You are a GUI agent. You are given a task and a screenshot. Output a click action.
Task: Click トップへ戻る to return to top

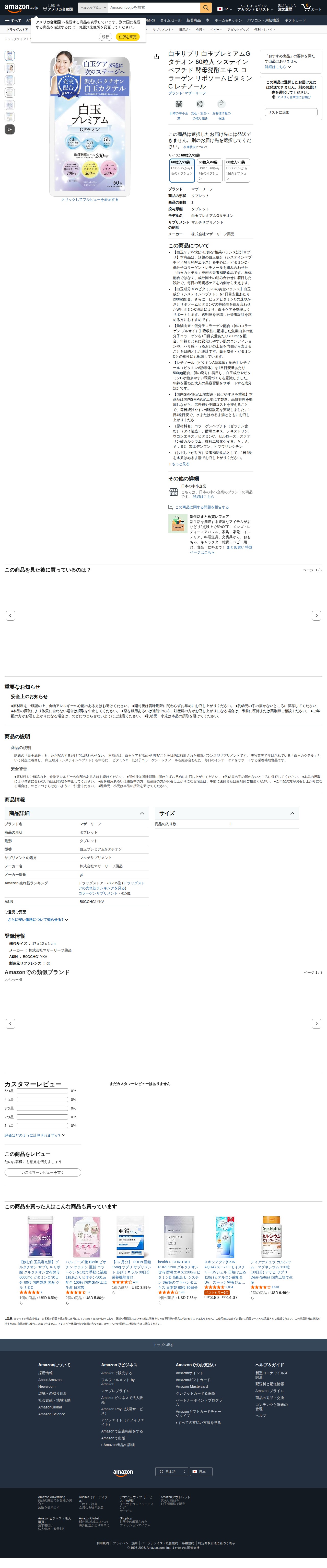(163, 1345)
